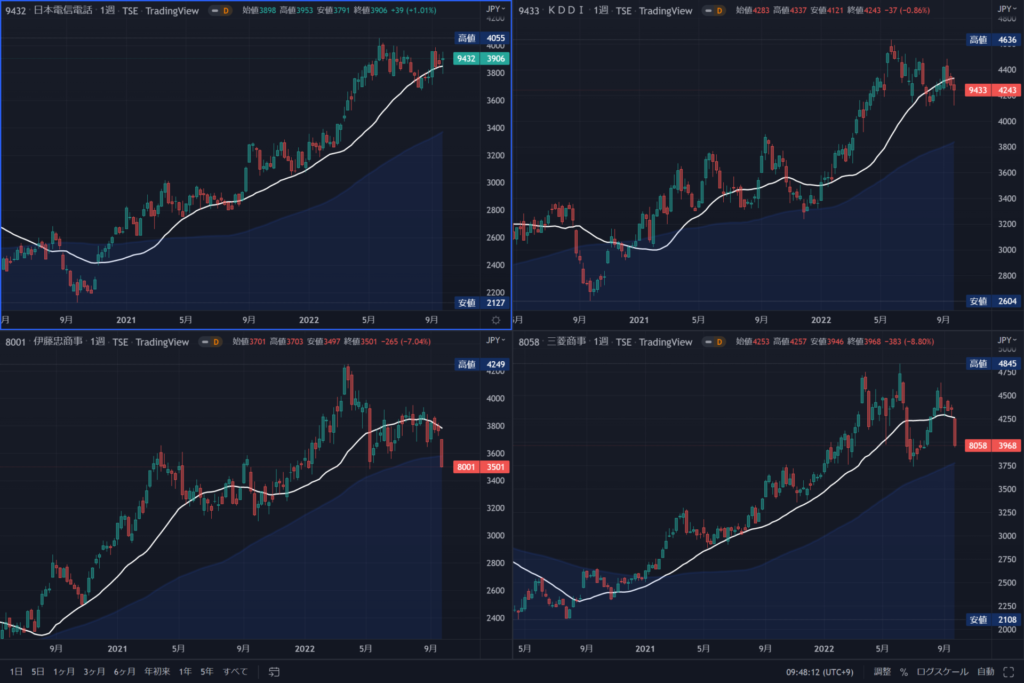Open the timezone menu at 09:48:12 (UTC+9)
Screen dimensions: 1024x683
[x=820, y=672]
